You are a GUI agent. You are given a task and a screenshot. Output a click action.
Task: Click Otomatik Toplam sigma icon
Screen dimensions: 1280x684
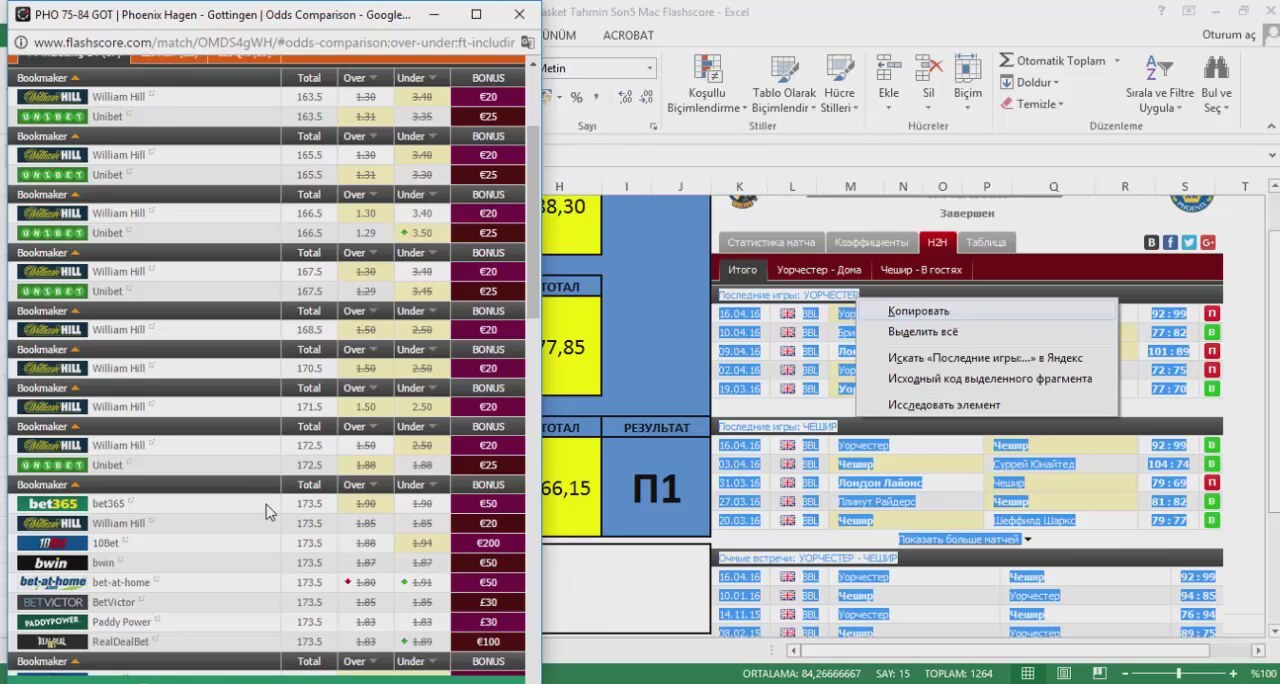click(1006, 61)
